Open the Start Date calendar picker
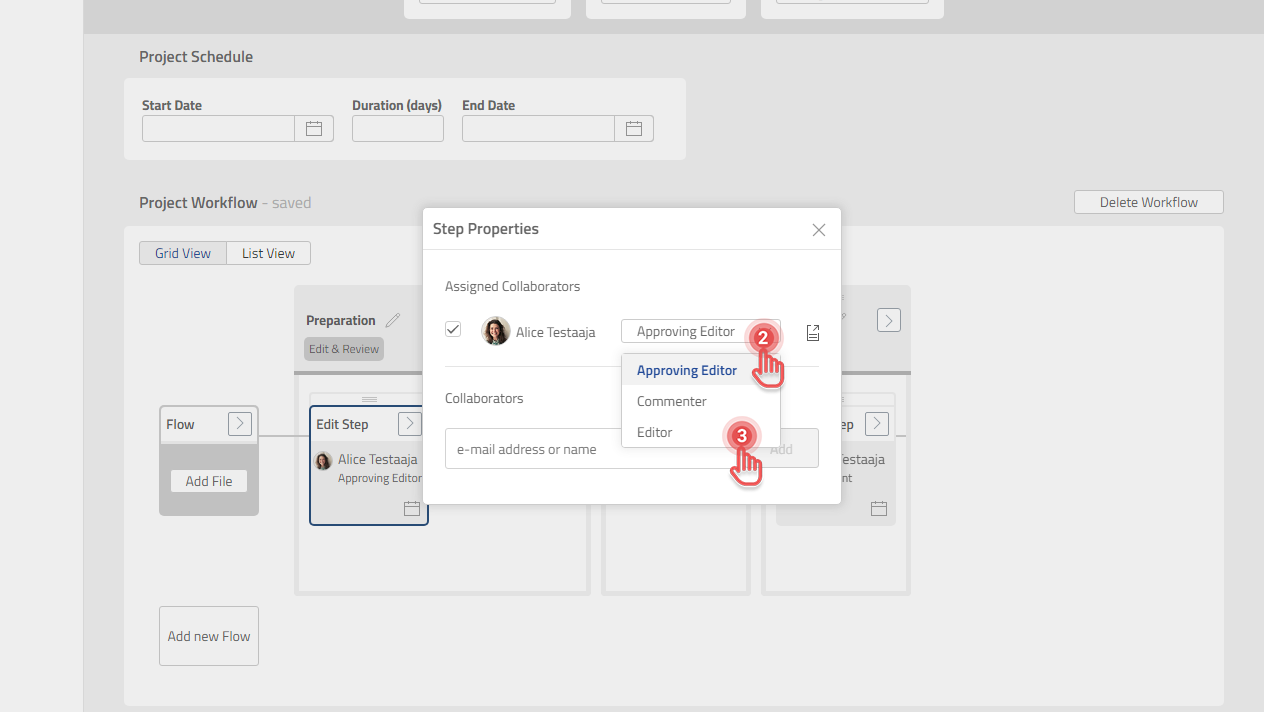 (x=313, y=128)
